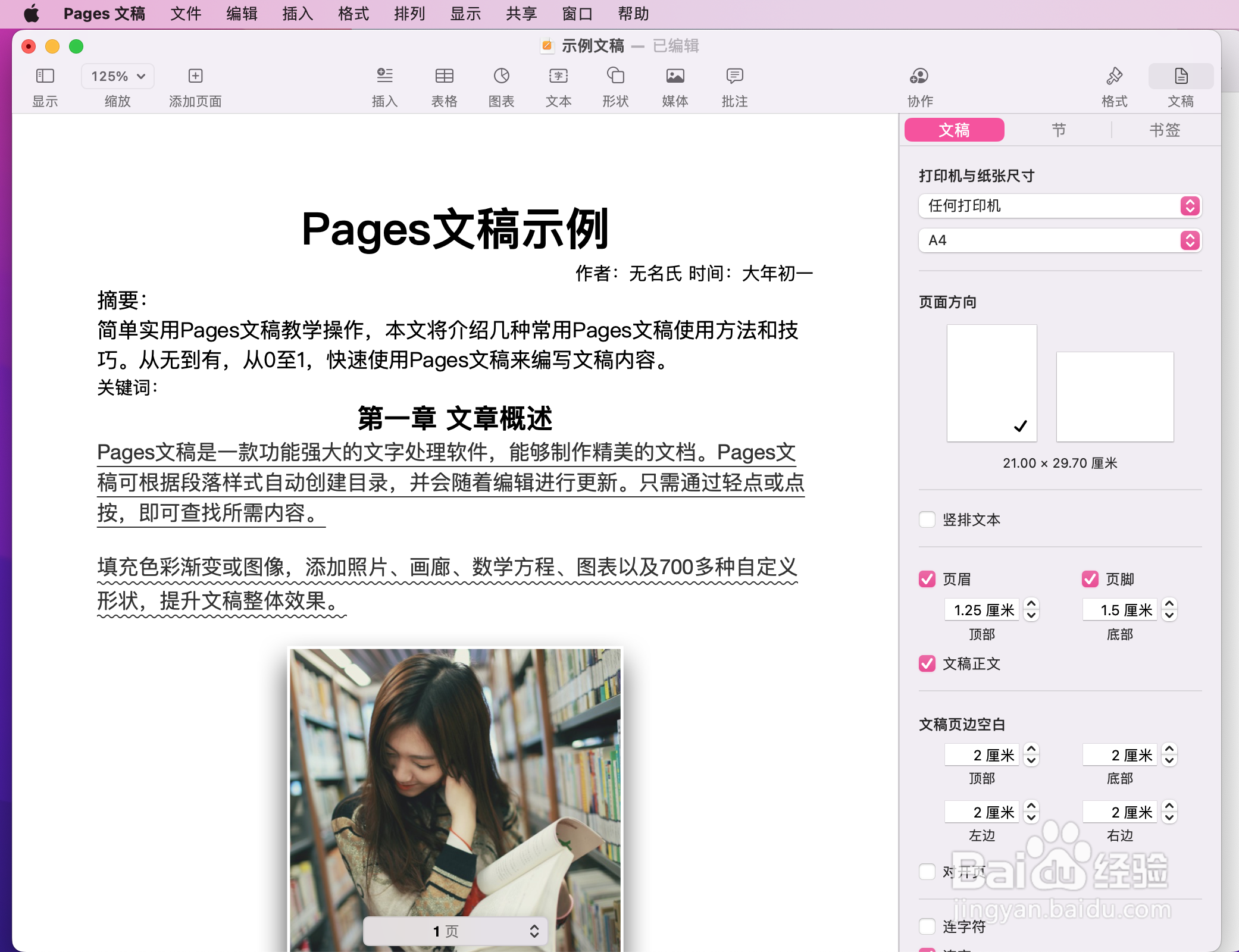
Task: Switch to the 书签 tab
Action: (1165, 130)
